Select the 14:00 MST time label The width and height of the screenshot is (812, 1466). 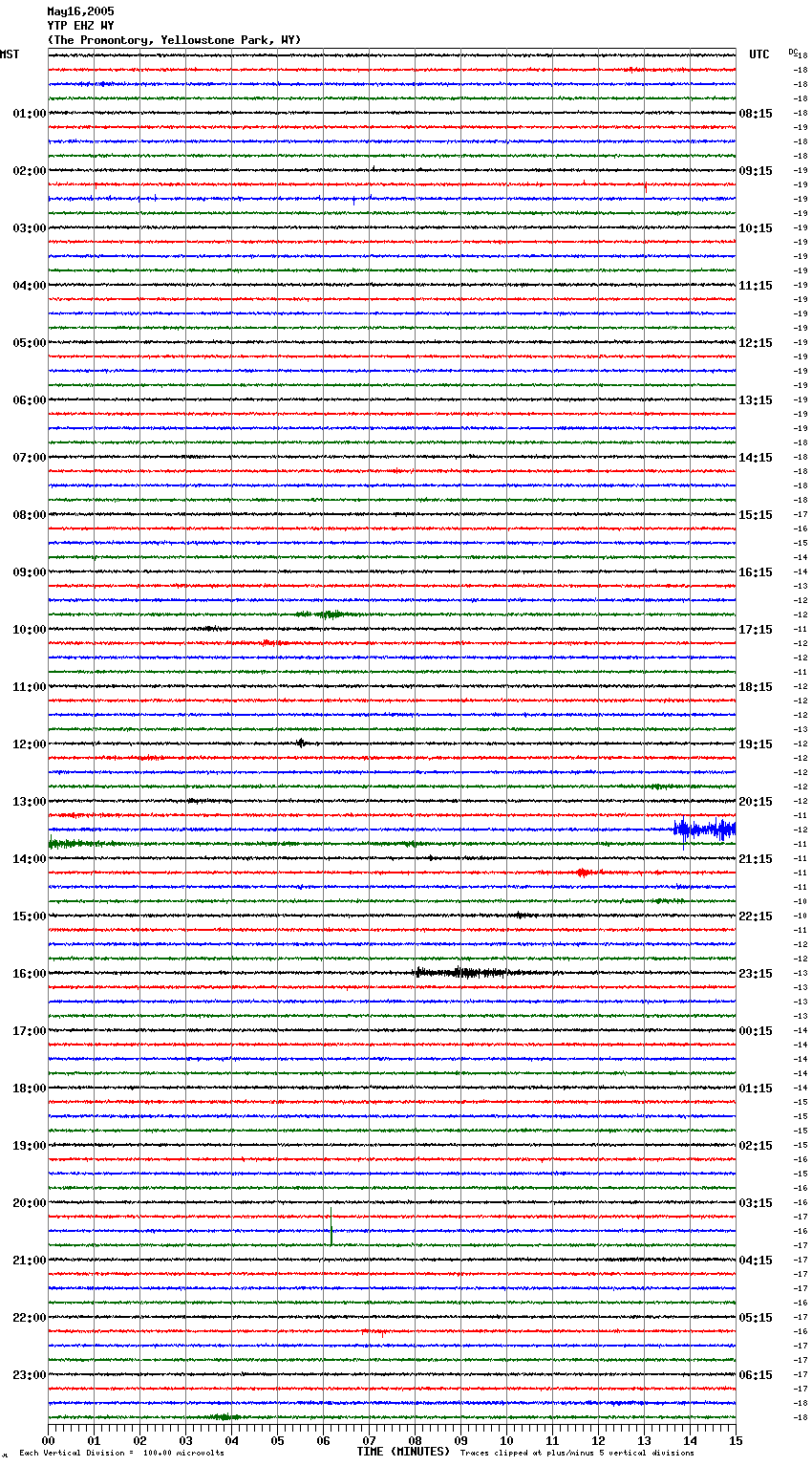tap(30, 859)
